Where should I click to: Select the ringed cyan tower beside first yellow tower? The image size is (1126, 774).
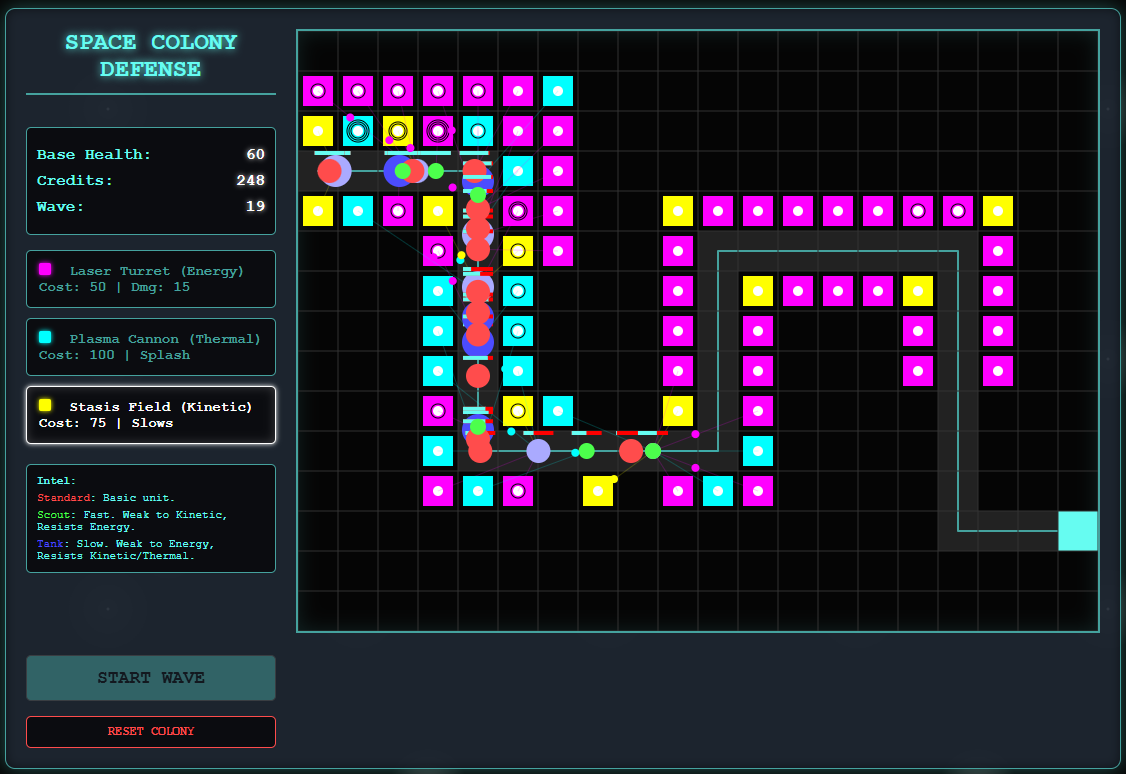pyautogui.click(x=358, y=131)
